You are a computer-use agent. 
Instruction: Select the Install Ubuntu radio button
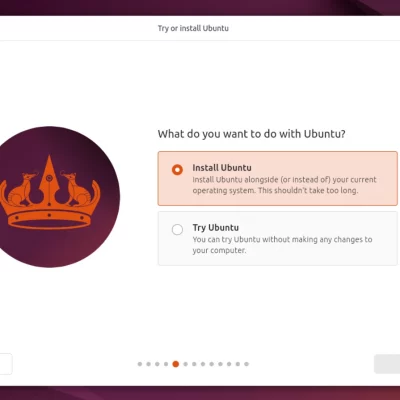[177, 170]
